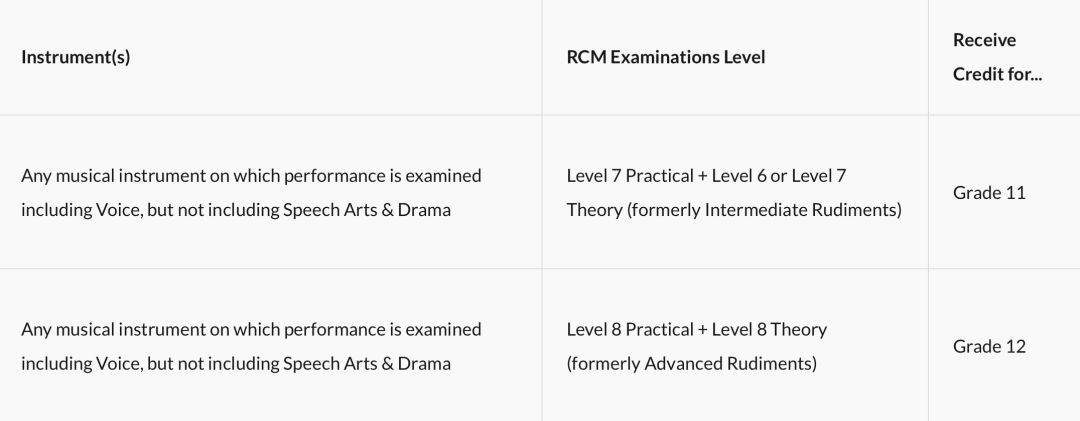This screenshot has height=421, width=1080.
Task: Click the Level 7 Practical text
Action: coord(630,176)
